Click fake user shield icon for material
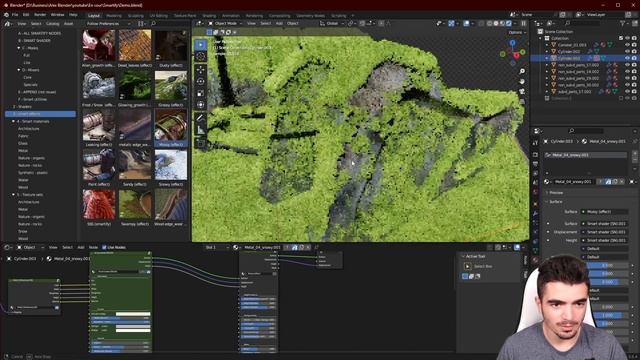 (x=608, y=182)
